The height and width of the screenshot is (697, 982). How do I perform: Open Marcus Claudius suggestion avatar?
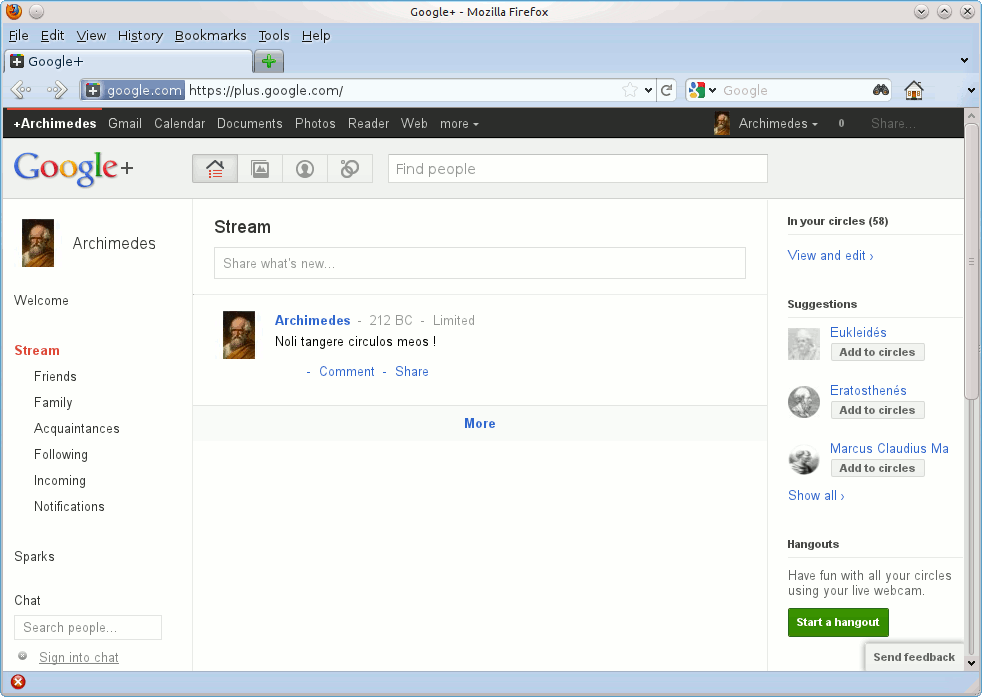pyautogui.click(x=804, y=460)
